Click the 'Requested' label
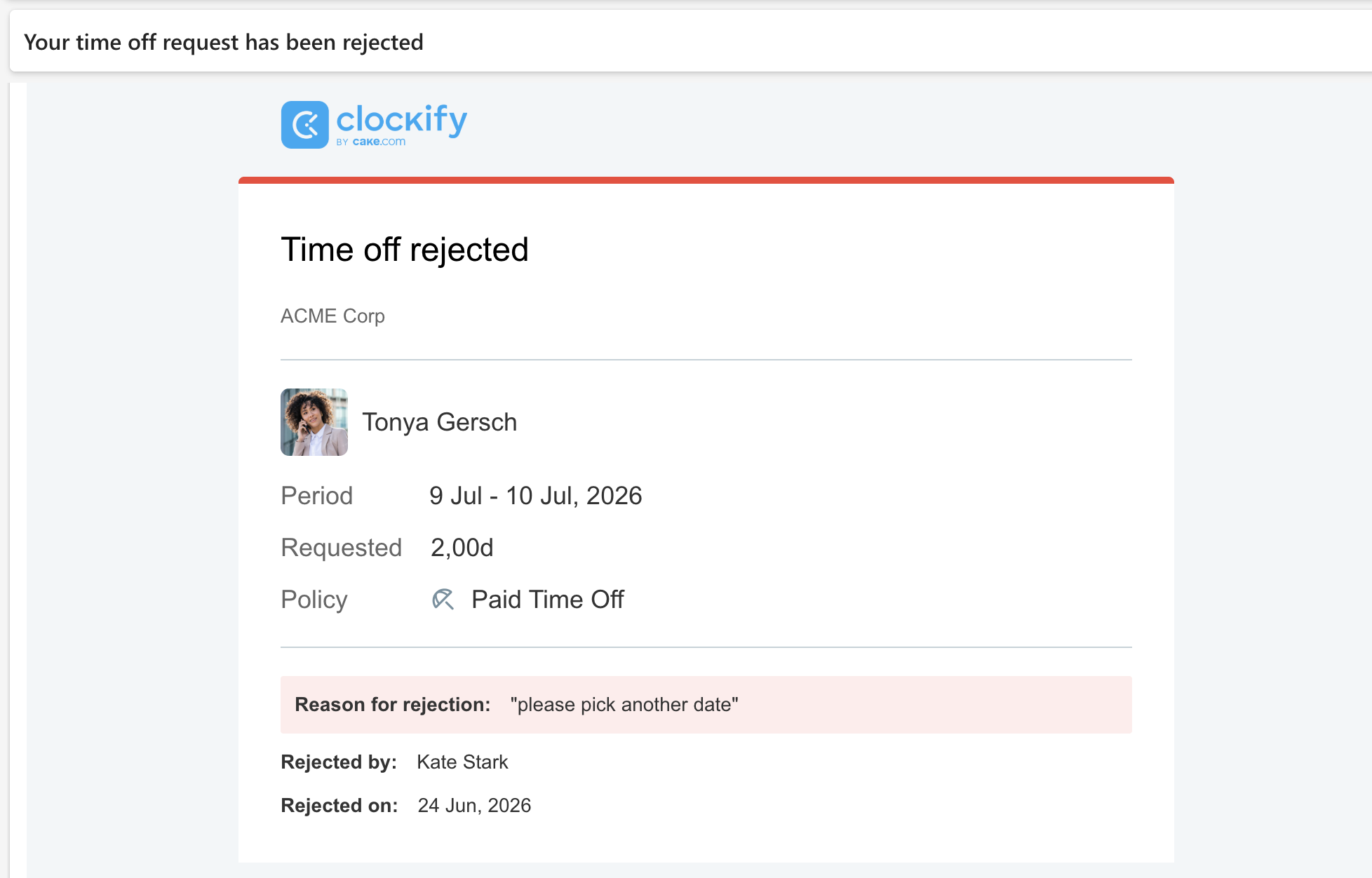 (342, 548)
